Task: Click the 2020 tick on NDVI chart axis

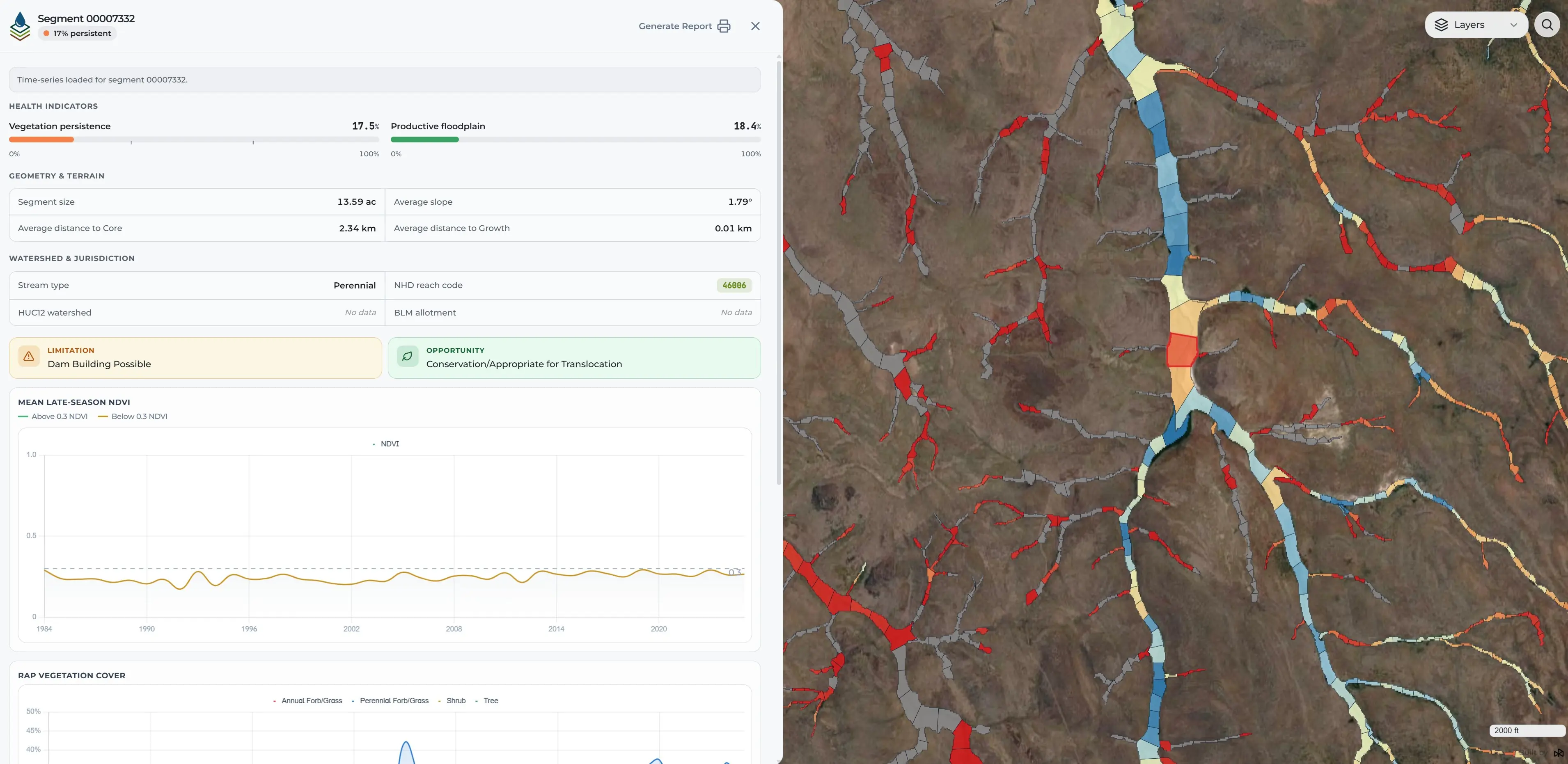Action: (659, 629)
